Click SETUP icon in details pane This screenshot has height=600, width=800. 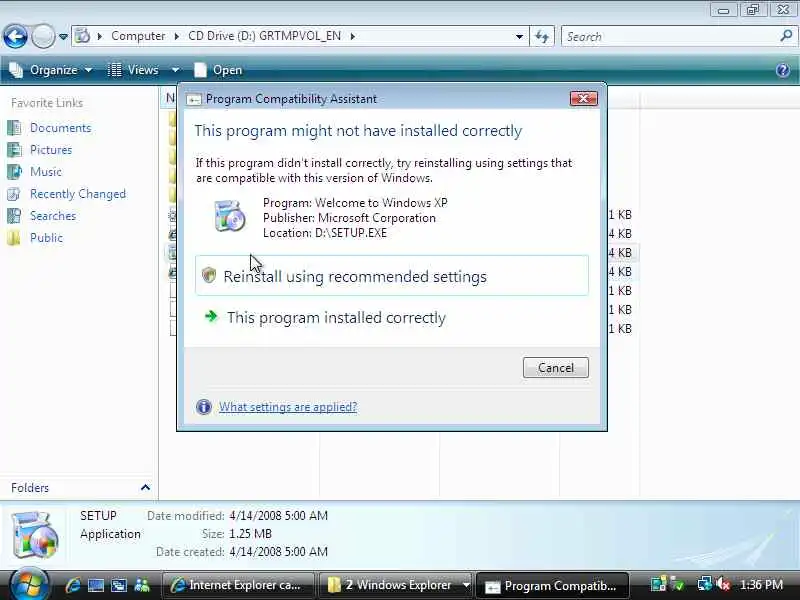click(x=35, y=534)
